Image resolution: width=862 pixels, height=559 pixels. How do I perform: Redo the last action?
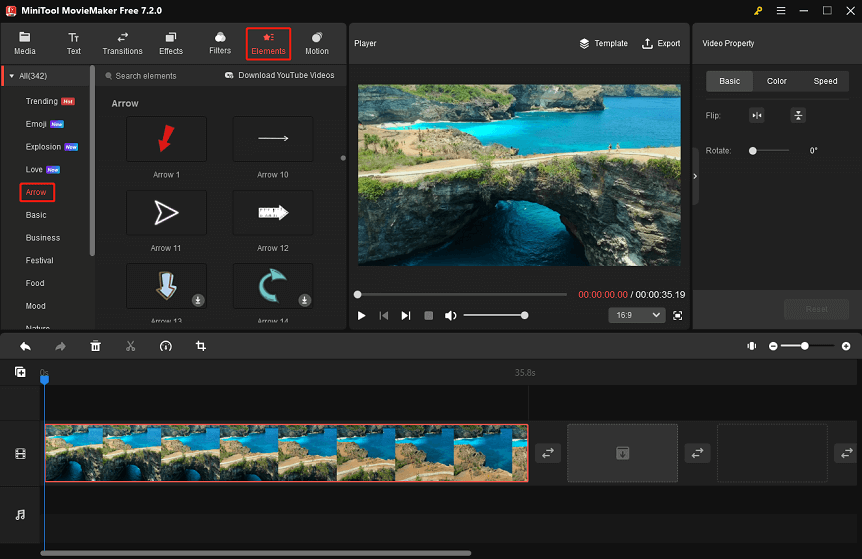[x=60, y=346]
